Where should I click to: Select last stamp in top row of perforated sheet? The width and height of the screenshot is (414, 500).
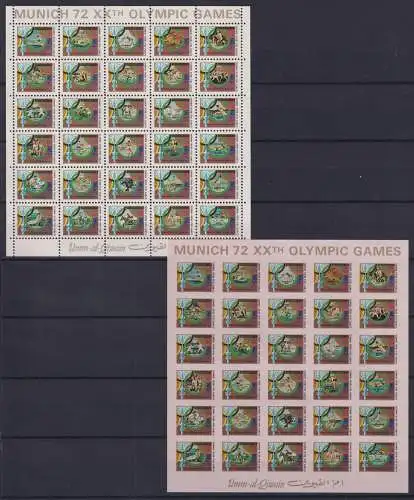(x=218, y=42)
